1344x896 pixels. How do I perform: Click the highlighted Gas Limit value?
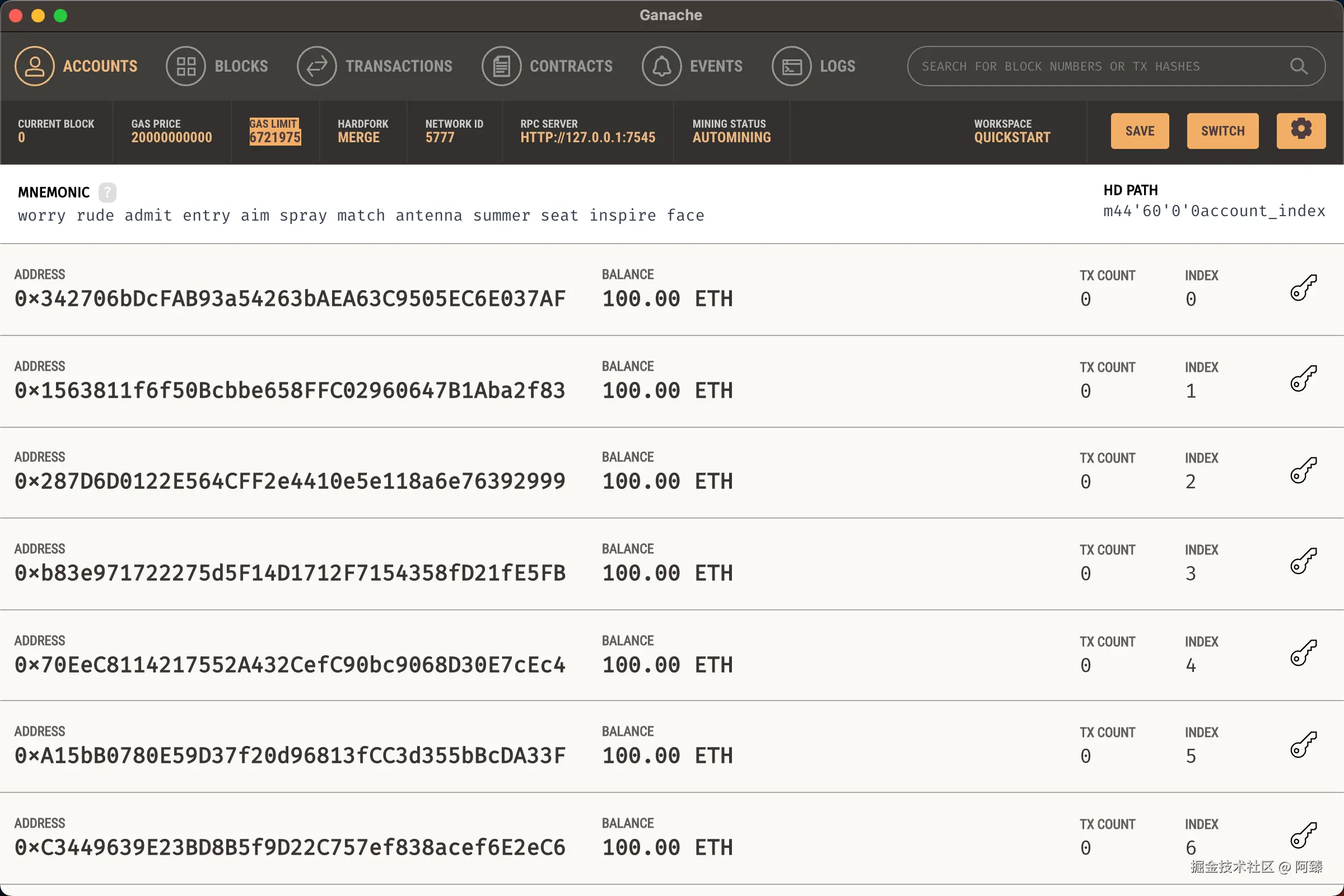(275, 137)
